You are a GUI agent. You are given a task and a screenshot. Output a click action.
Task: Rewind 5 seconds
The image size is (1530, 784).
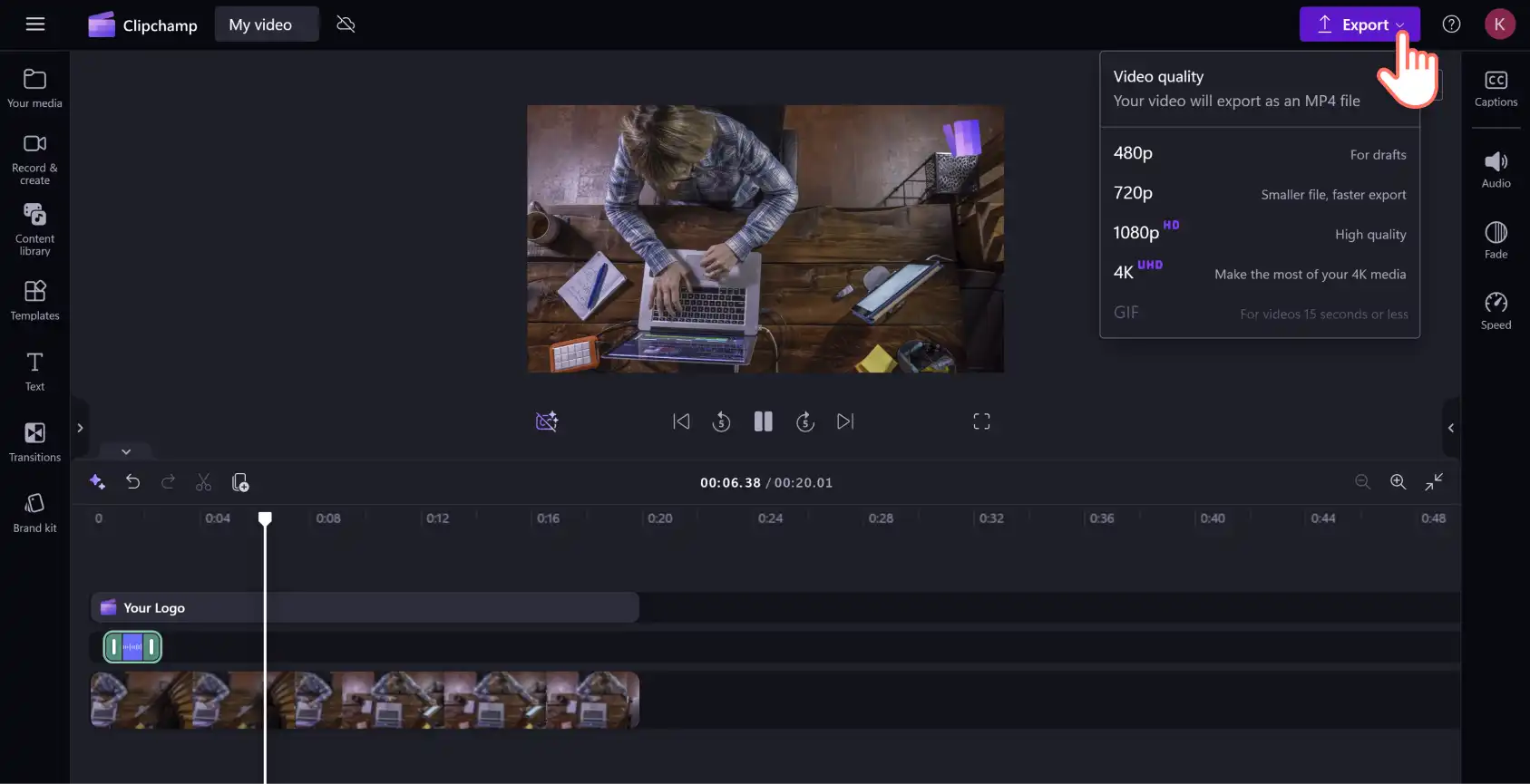click(x=721, y=421)
